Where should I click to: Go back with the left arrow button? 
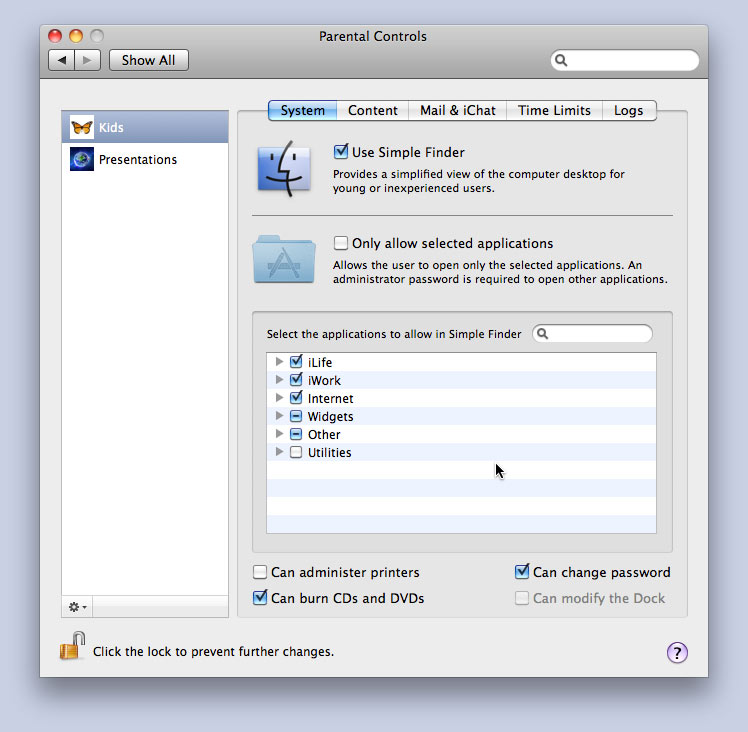[62, 60]
